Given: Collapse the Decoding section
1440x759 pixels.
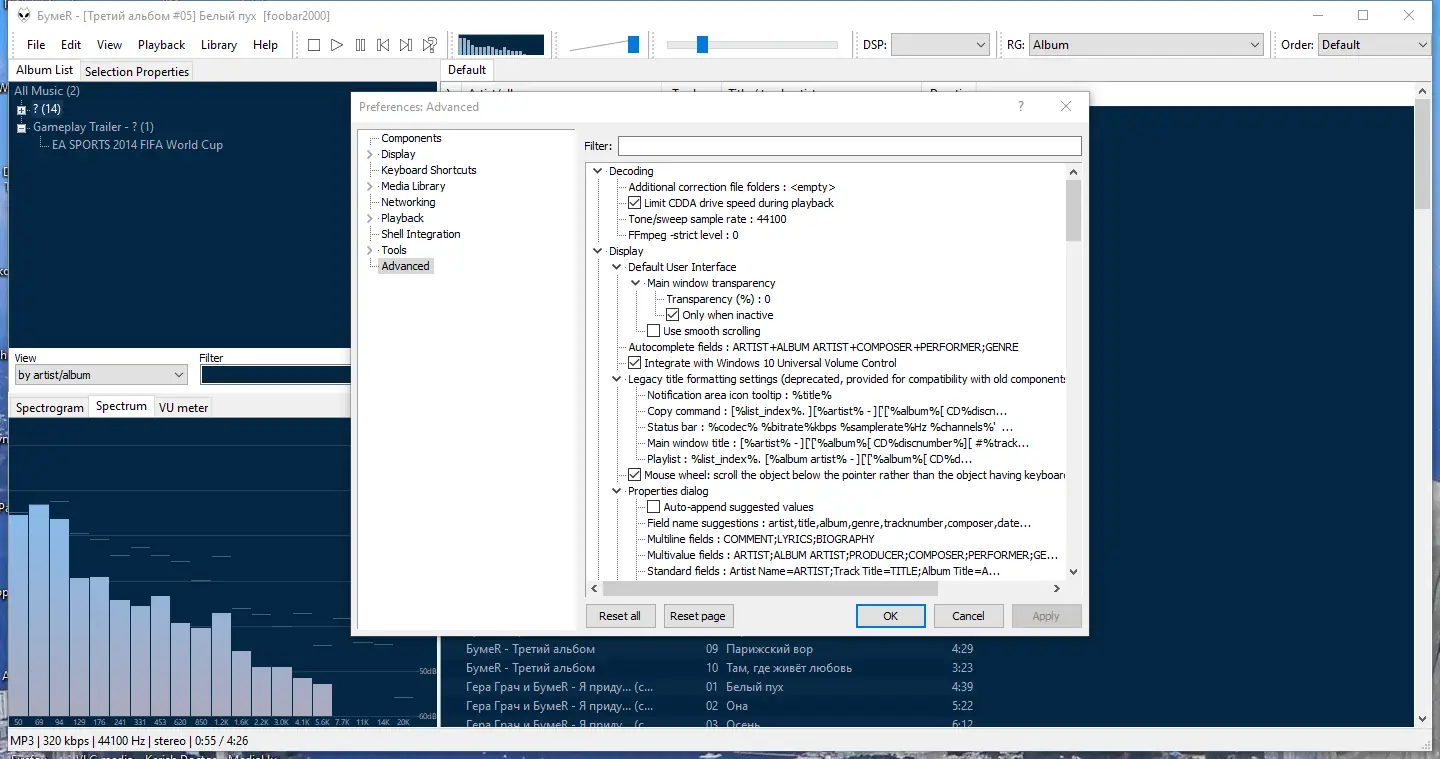Looking at the screenshot, I should (598, 171).
